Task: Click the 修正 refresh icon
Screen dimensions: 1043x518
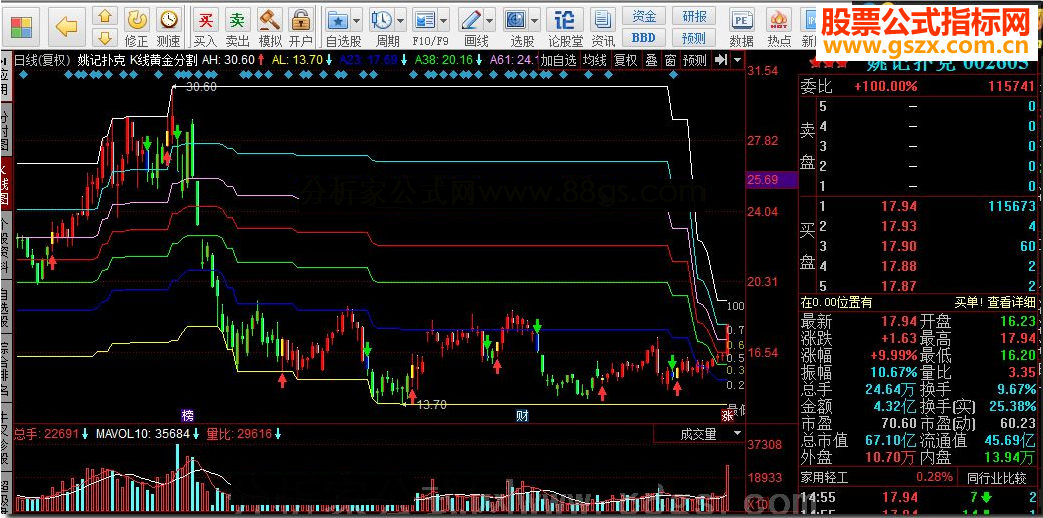Action: [x=137, y=19]
